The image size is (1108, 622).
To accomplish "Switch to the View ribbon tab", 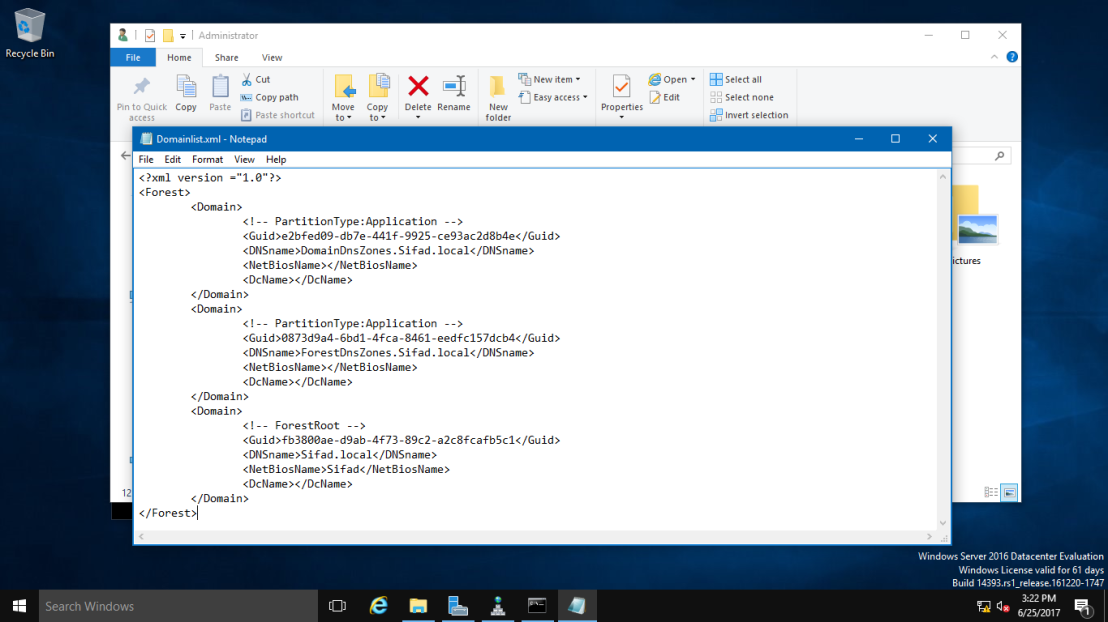I will [x=271, y=58].
